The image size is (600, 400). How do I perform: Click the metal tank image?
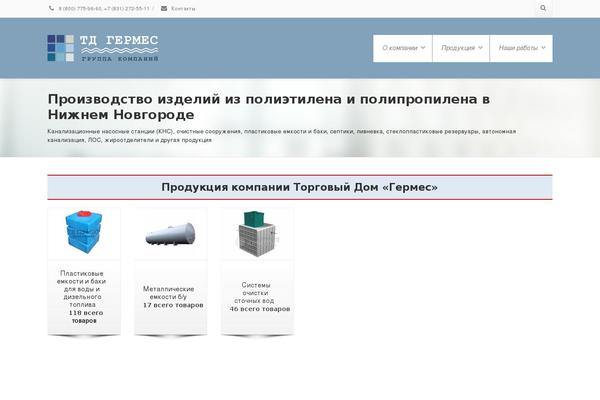170,234
